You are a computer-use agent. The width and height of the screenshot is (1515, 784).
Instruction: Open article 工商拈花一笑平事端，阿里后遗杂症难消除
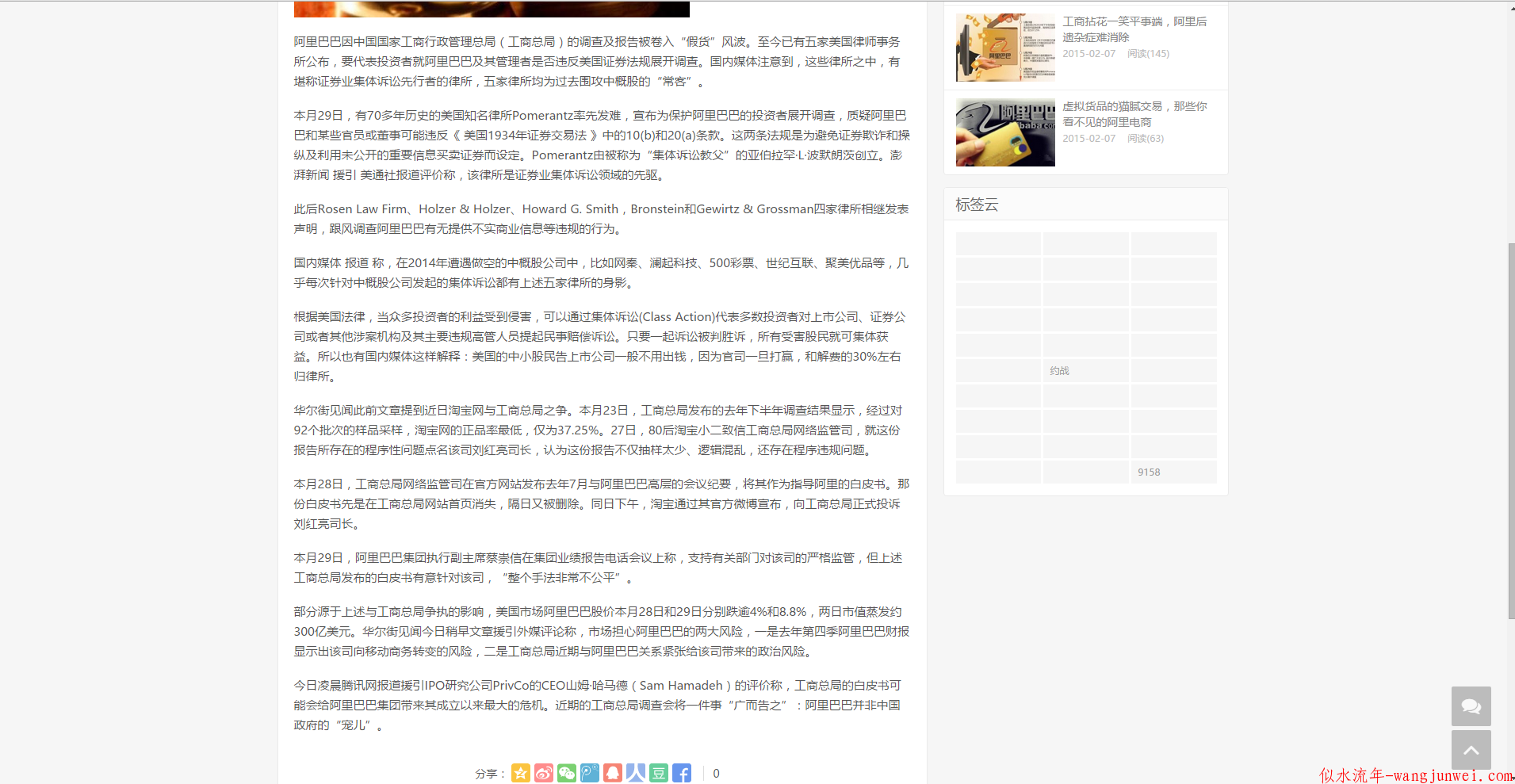(x=1135, y=29)
